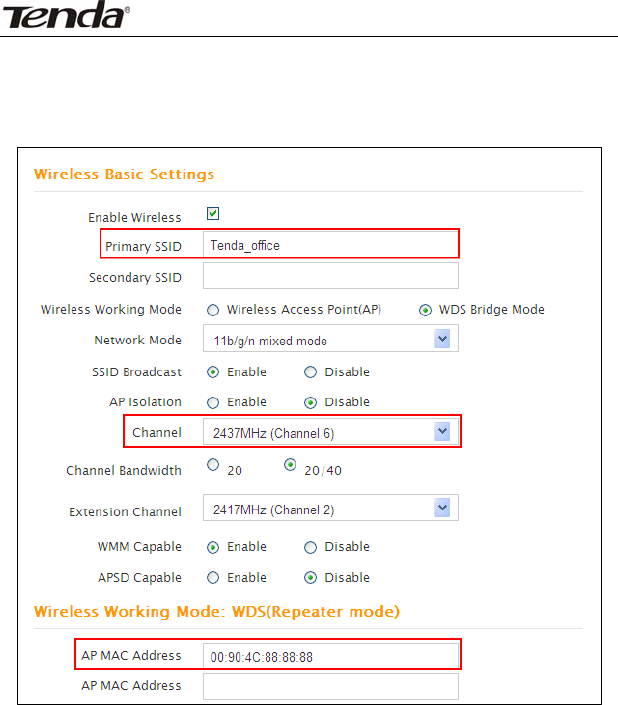
Task: Select WDS Bridge Mode radio button
Action: tap(425, 310)
